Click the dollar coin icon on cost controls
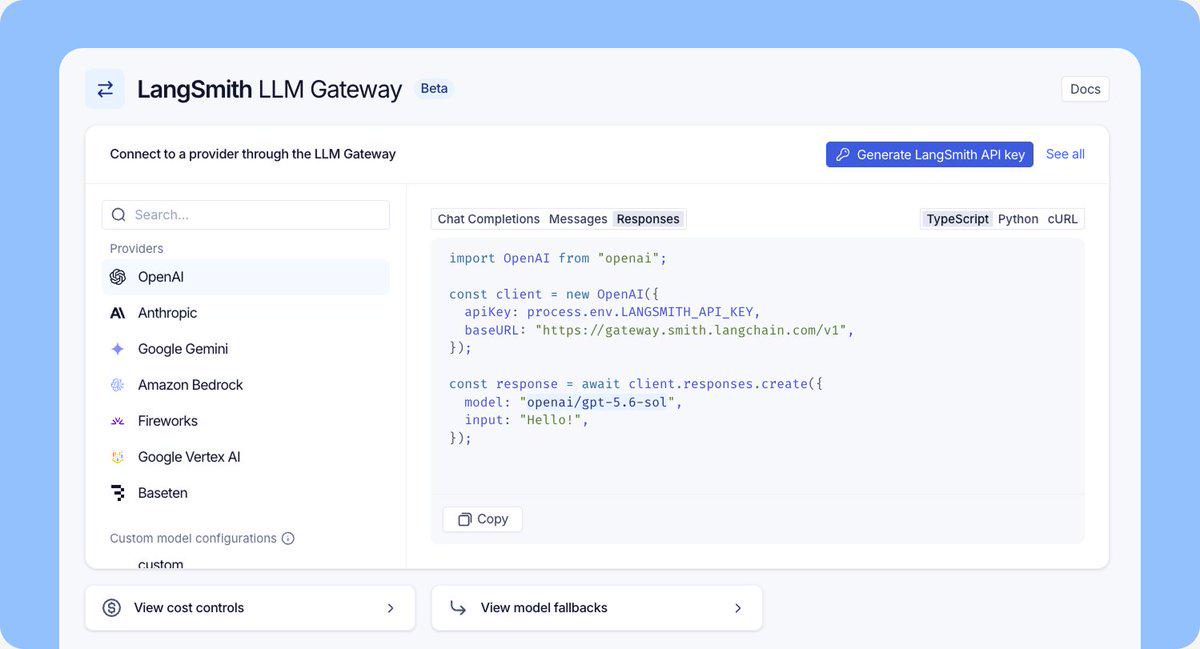The width and height of the screenshot is (1200, 649). (112, 608)
